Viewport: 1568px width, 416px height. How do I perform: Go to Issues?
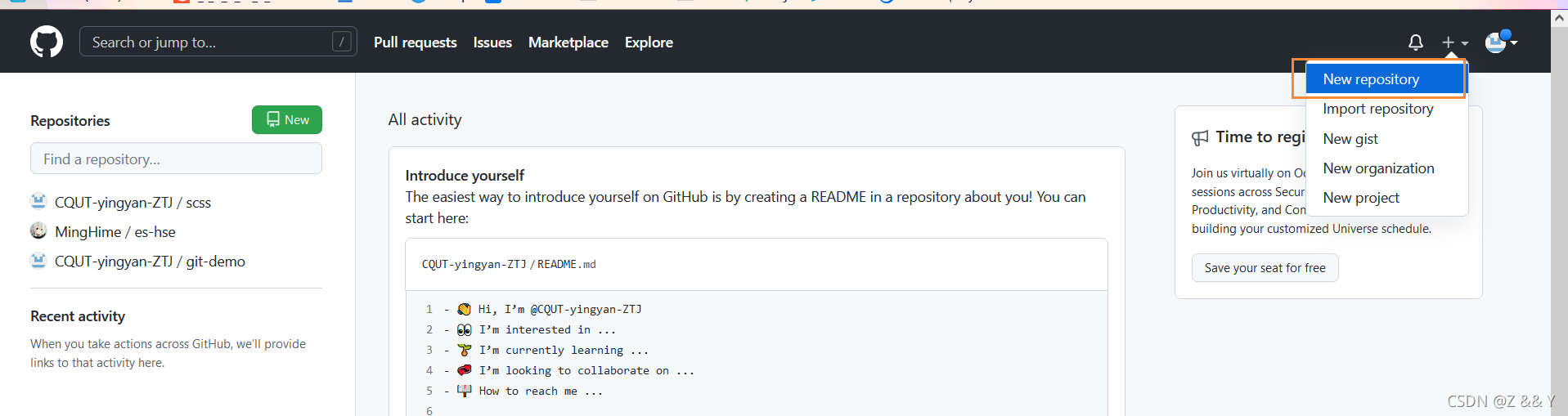pyautogui.click(x=492, y=42)
